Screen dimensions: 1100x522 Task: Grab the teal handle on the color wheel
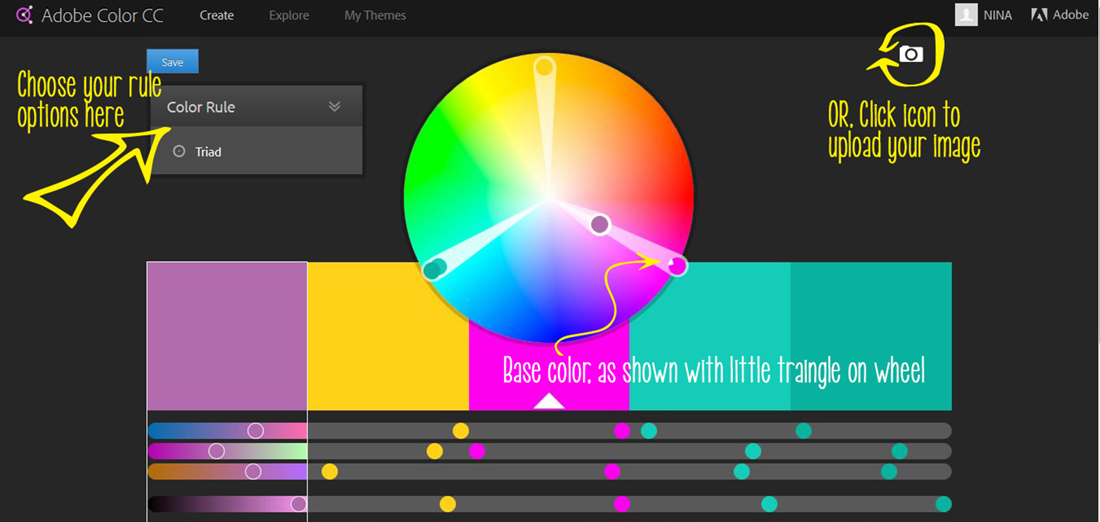coord(434,269)
